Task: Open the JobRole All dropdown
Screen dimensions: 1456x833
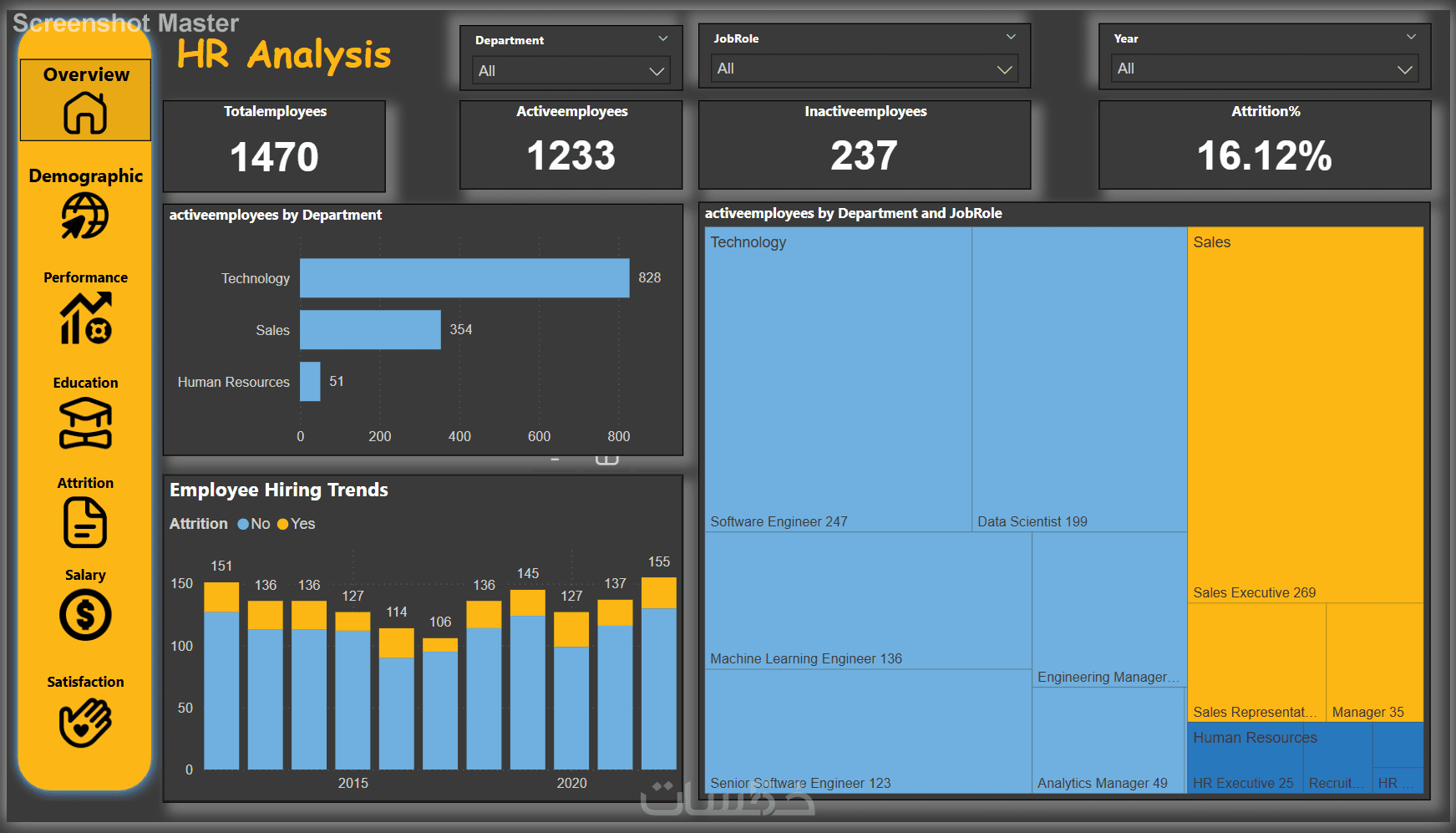Action: (x=865, y=69)
